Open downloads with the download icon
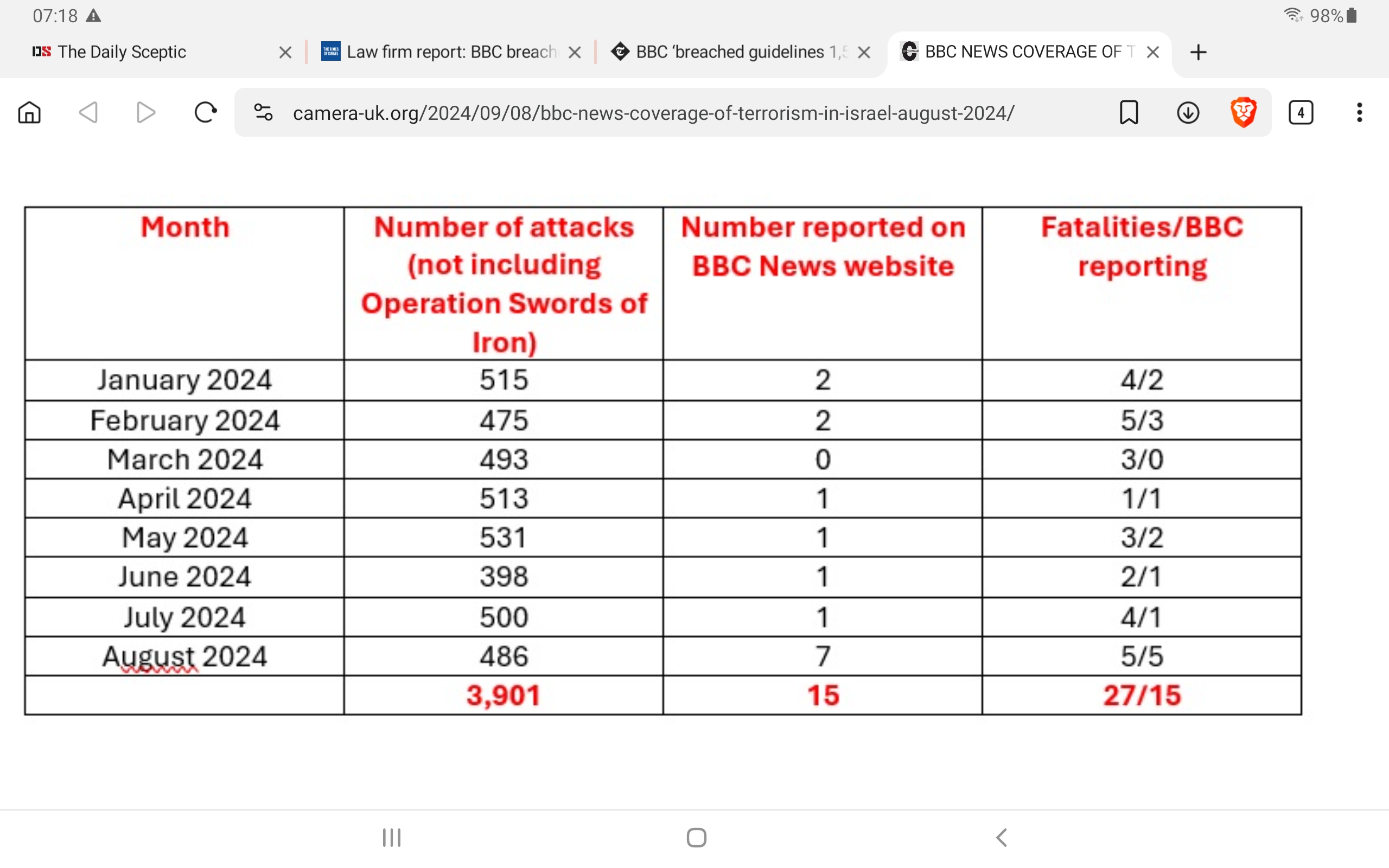 click(1188, 112)
